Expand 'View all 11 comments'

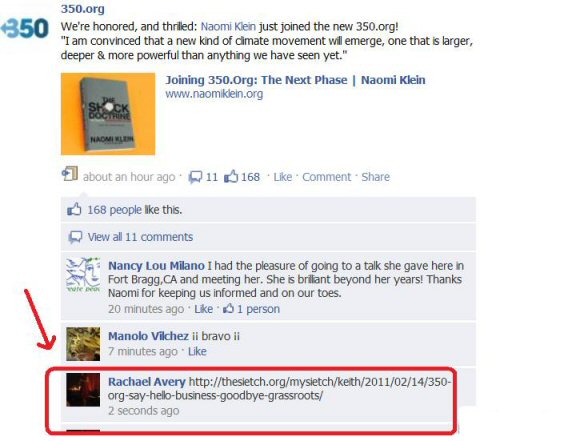[x=140, y=237]
